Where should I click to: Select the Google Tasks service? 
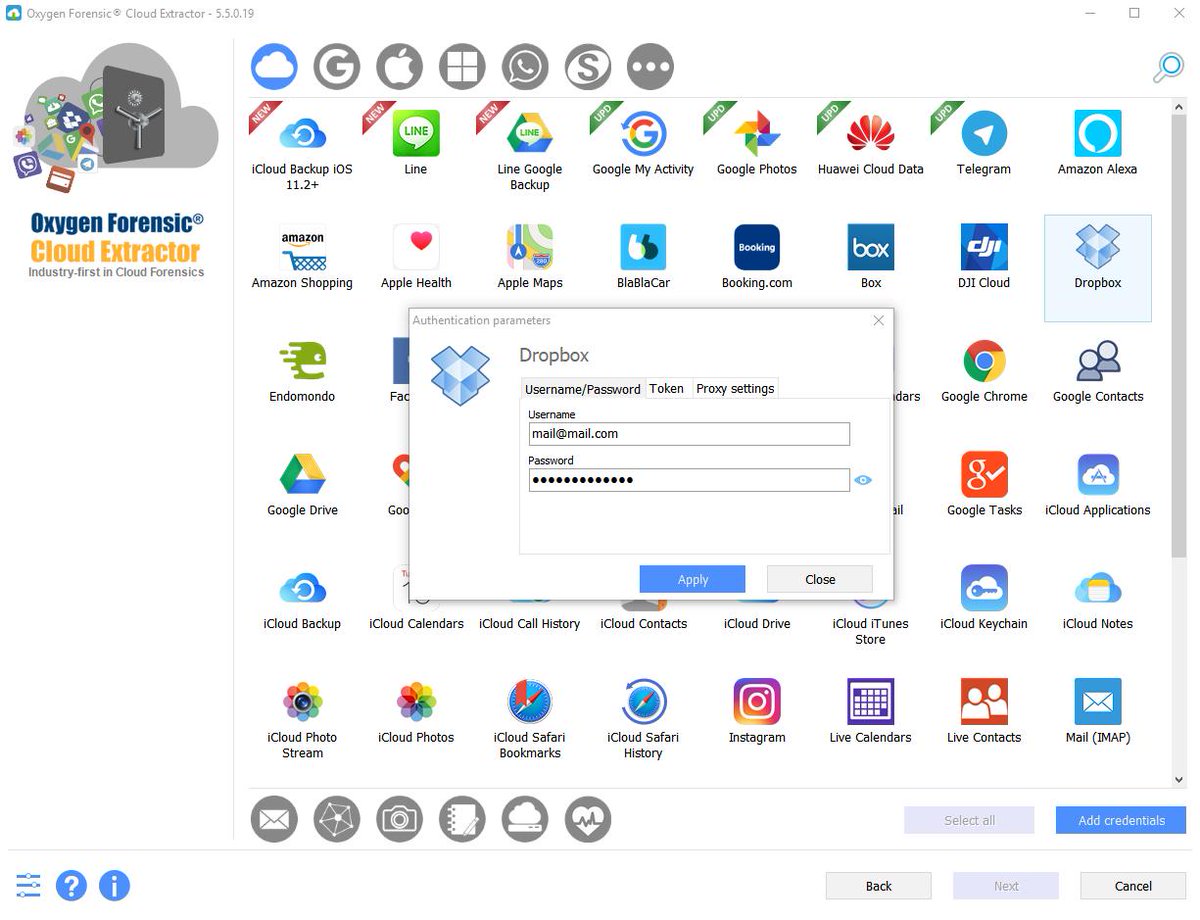984,484
